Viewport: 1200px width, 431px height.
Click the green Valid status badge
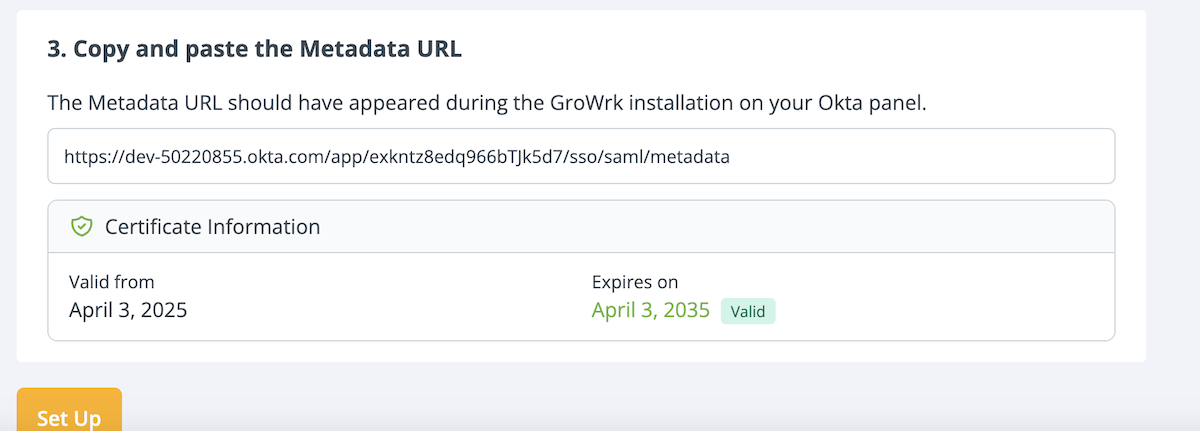pos(747,311)
